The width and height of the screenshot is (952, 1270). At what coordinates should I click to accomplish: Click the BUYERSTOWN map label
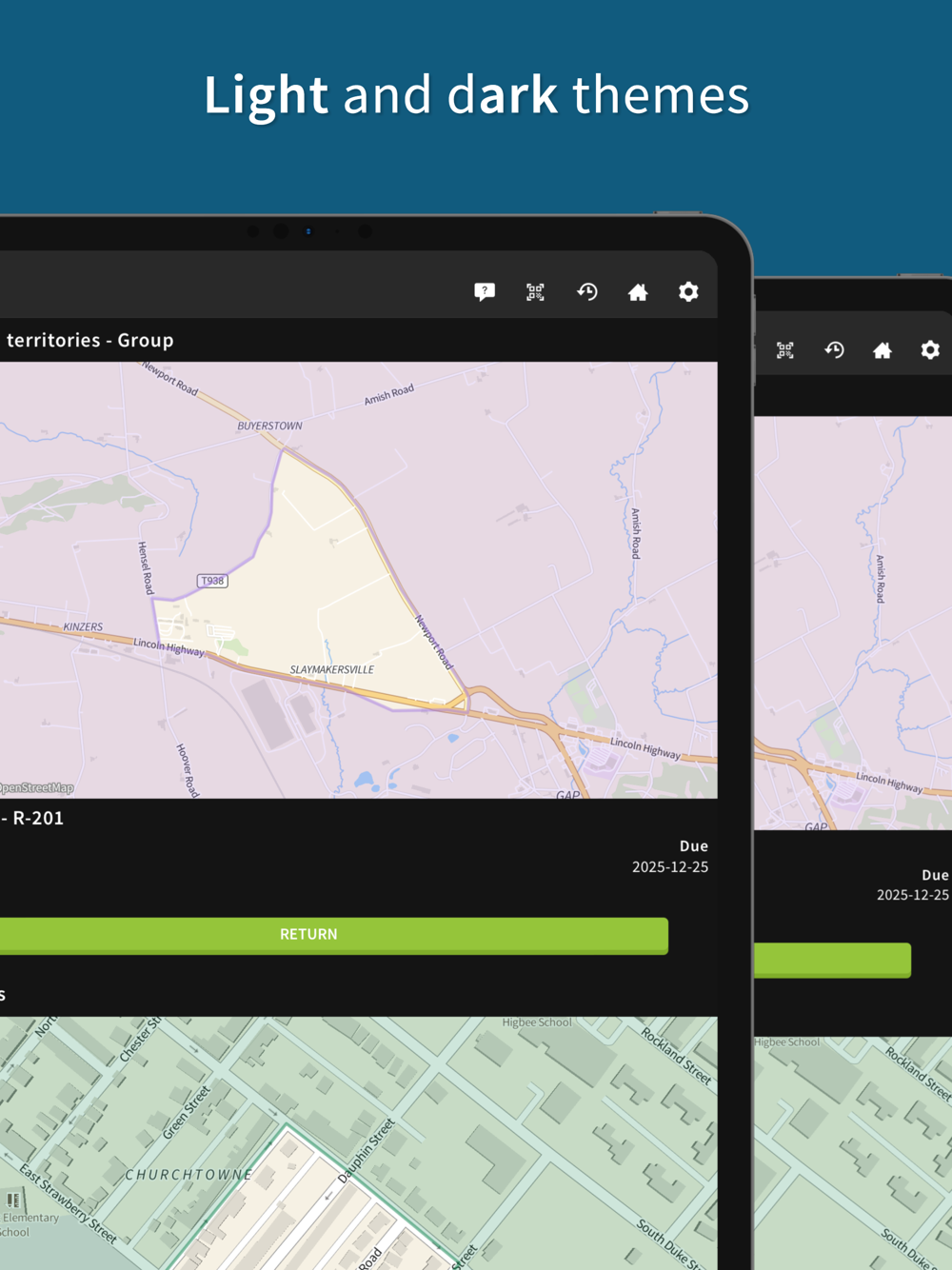[269, 426]
